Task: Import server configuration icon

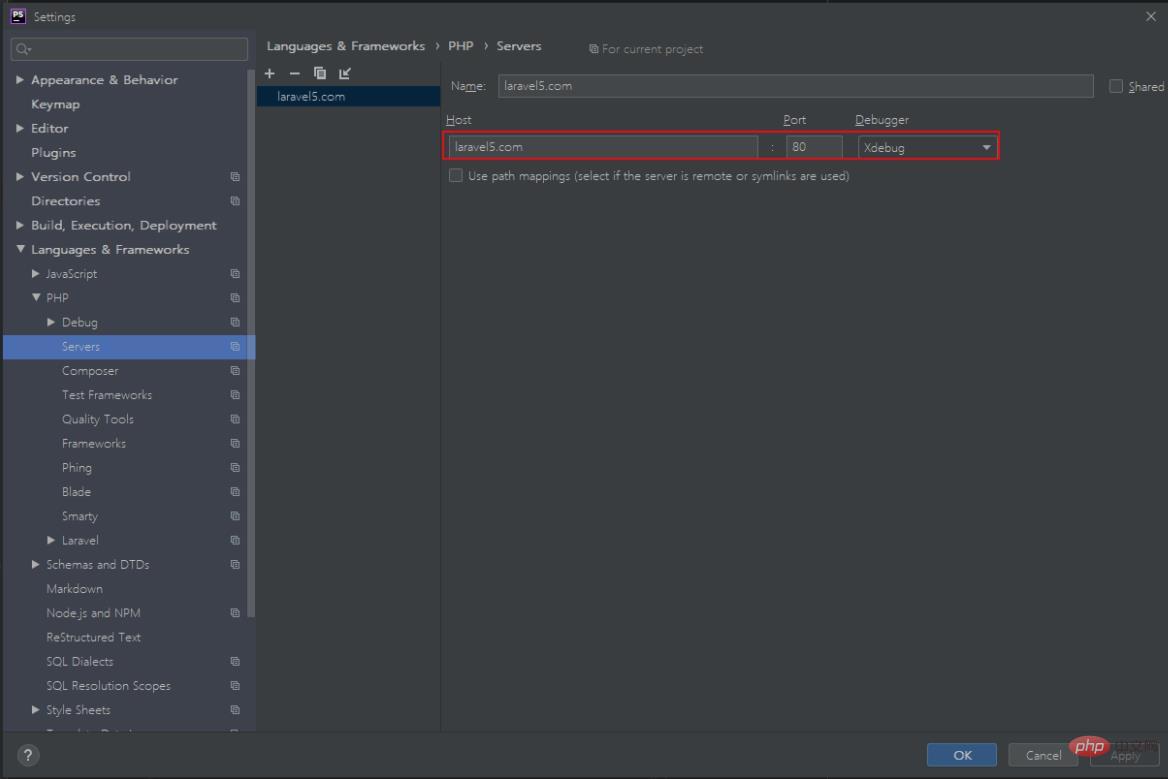Action: [345, 73]
